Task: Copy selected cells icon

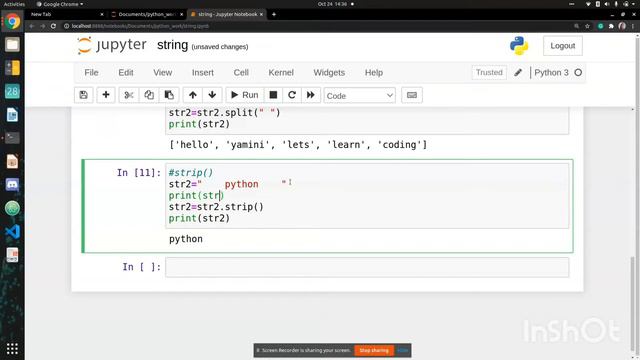Action: tap(149, 95)
